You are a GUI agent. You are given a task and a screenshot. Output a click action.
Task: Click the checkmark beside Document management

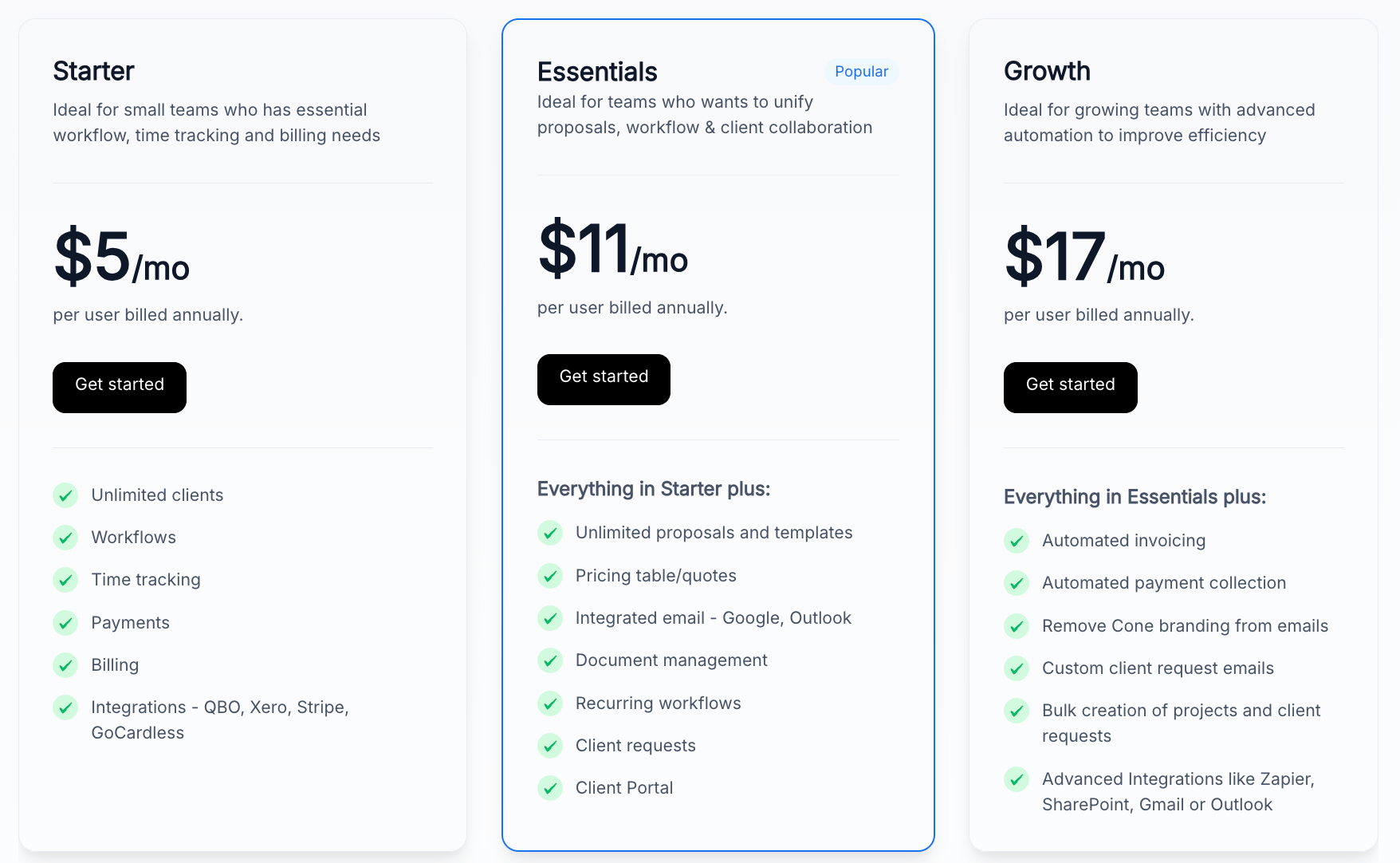pos(550,660)
